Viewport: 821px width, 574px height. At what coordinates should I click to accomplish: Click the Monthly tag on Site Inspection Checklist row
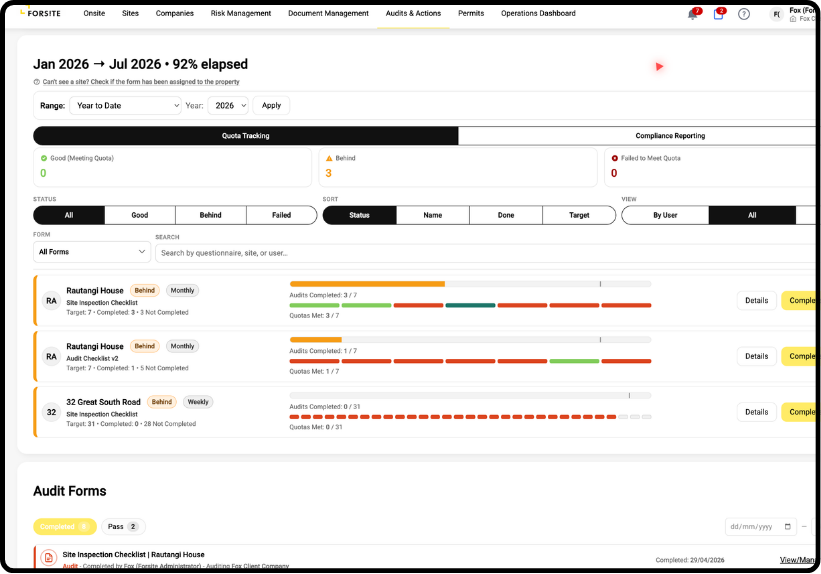pos(182,291)
